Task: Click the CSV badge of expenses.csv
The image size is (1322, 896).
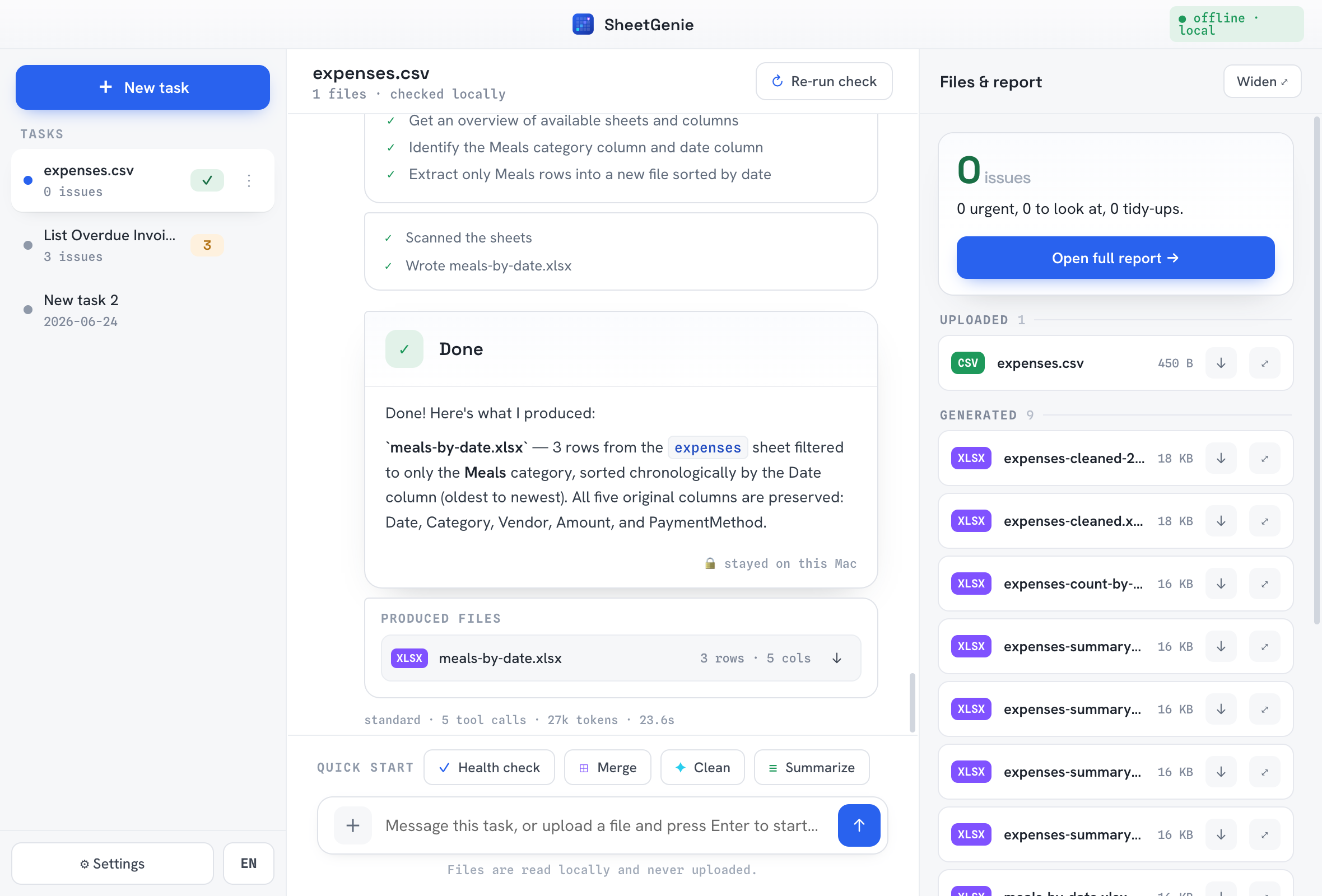Action: pos(967,363)
